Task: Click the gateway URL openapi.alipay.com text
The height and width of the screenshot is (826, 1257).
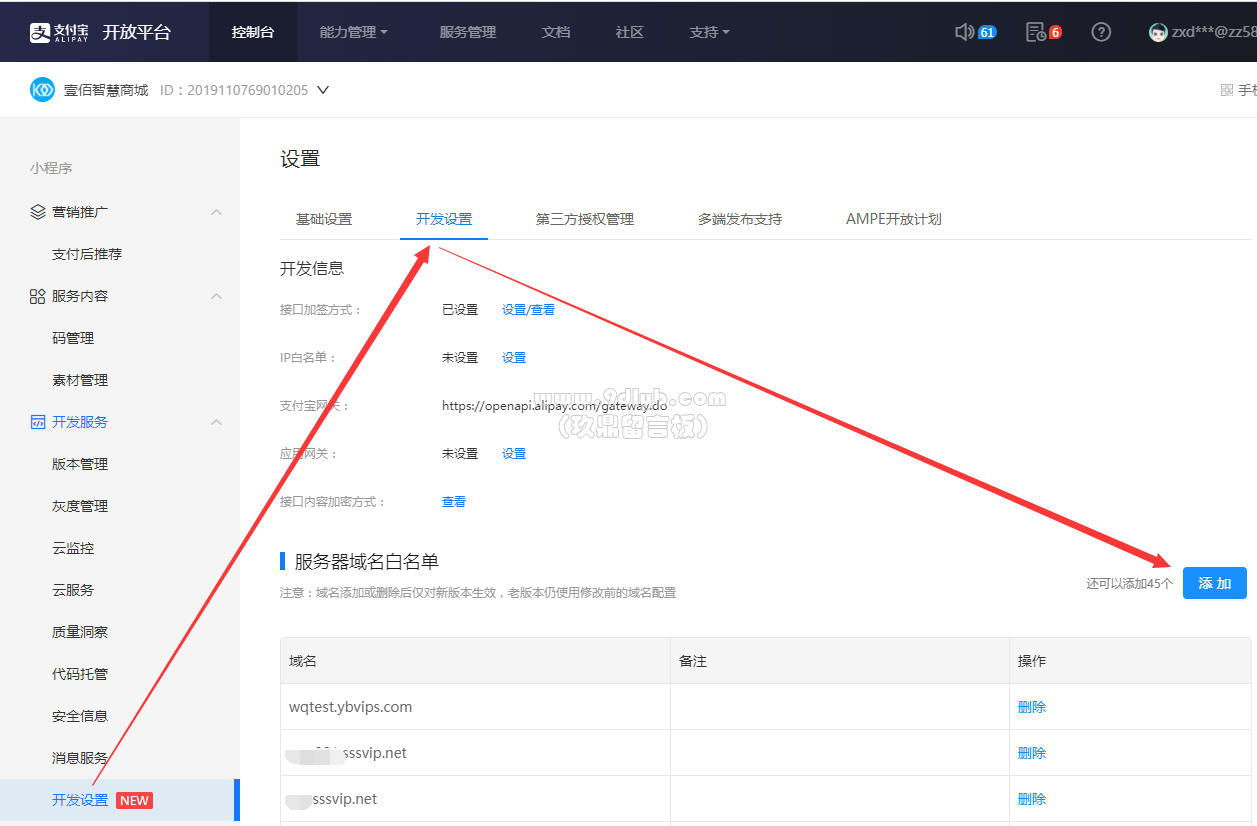Action: (554, 406)
